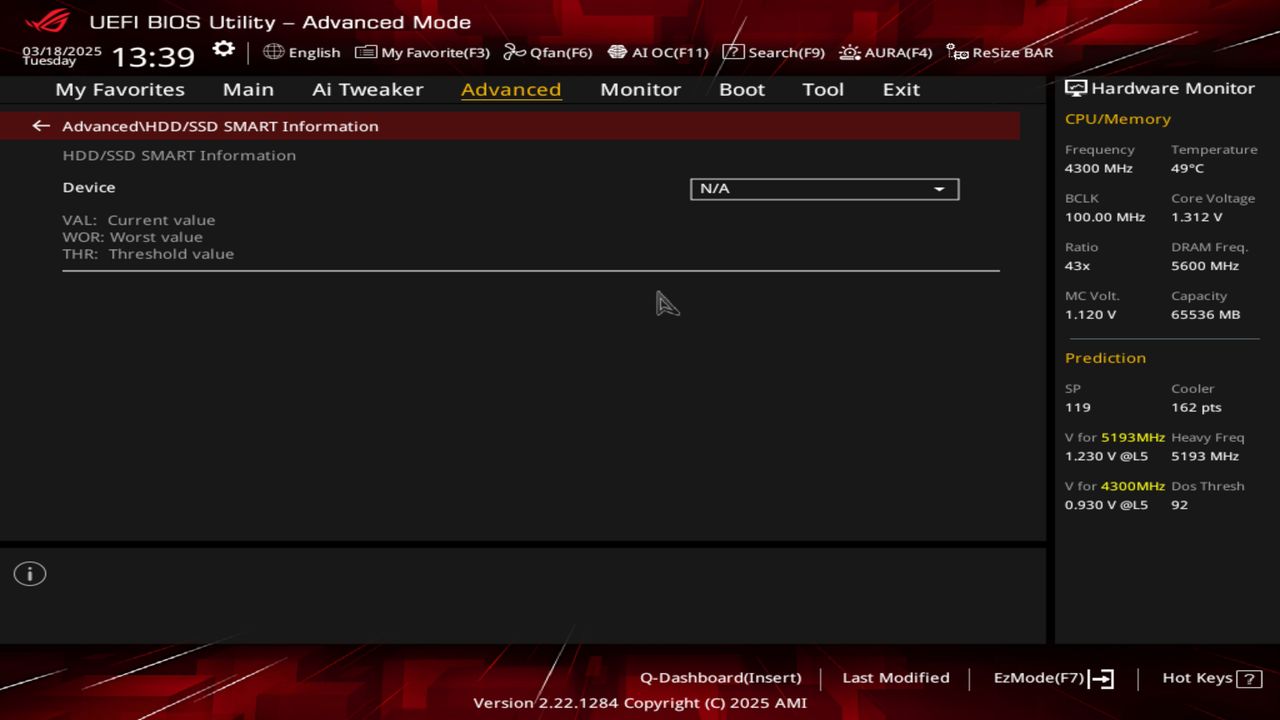The height and width of the screenshot is (720, 1280).
Task: Toggle ReSize BAR option
Action: pyautogui.click(x=1000, y=52)
